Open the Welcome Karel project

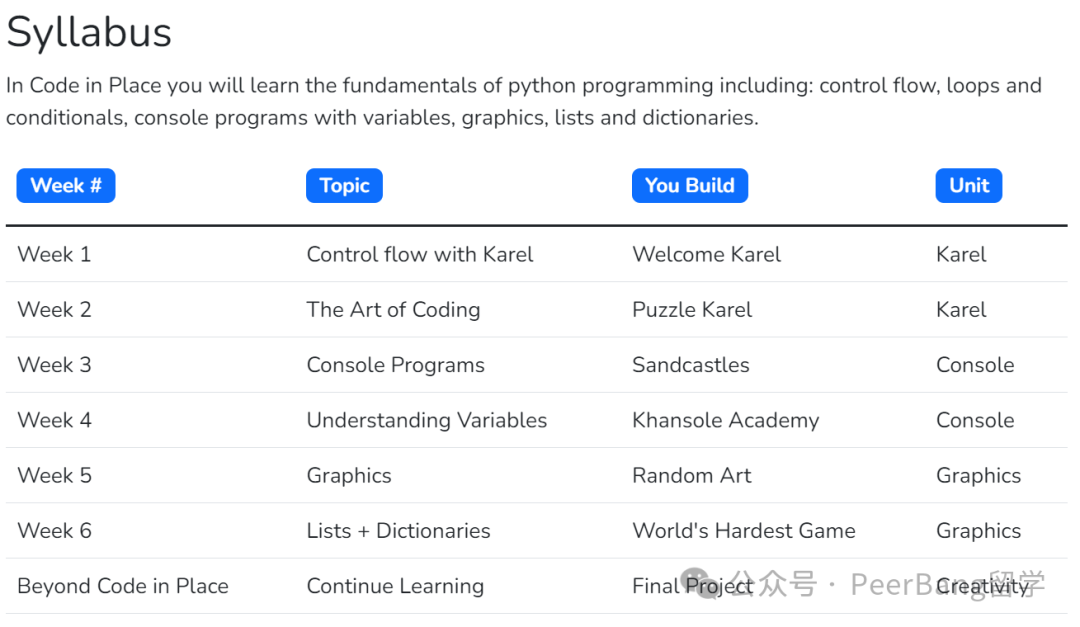tap(706, 254)
